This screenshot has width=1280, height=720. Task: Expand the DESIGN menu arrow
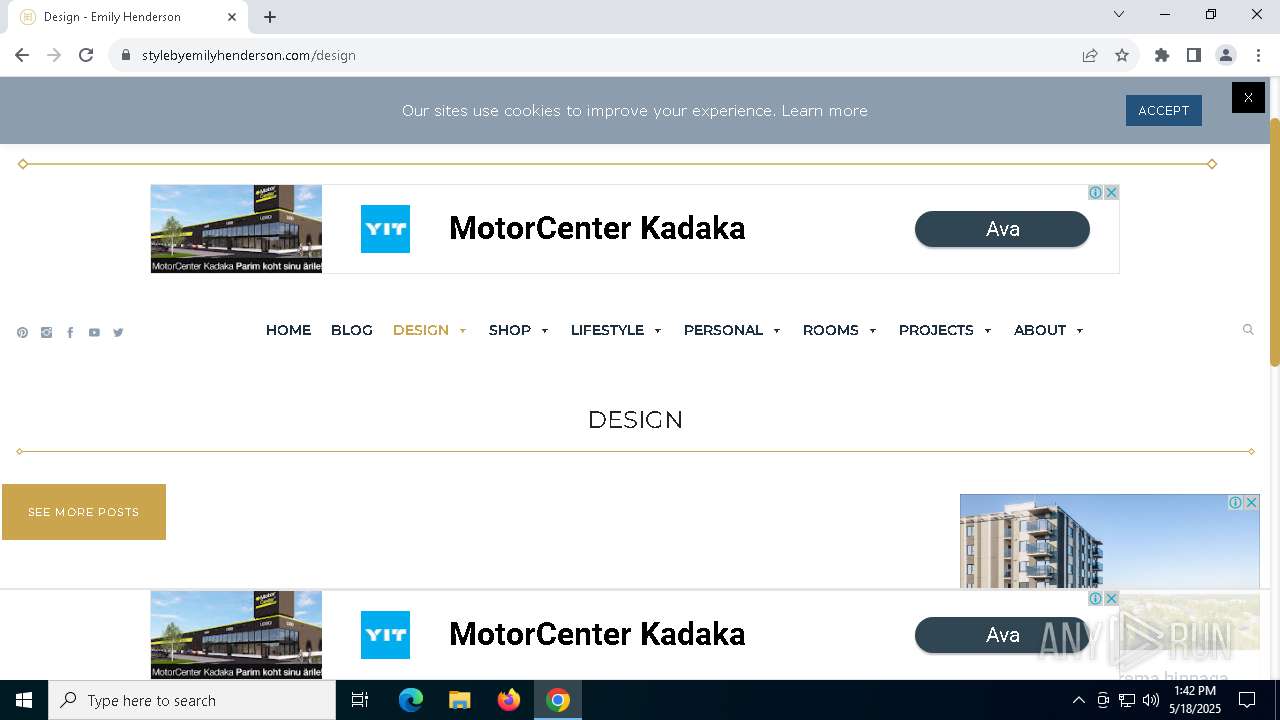[x=463, y=331]
